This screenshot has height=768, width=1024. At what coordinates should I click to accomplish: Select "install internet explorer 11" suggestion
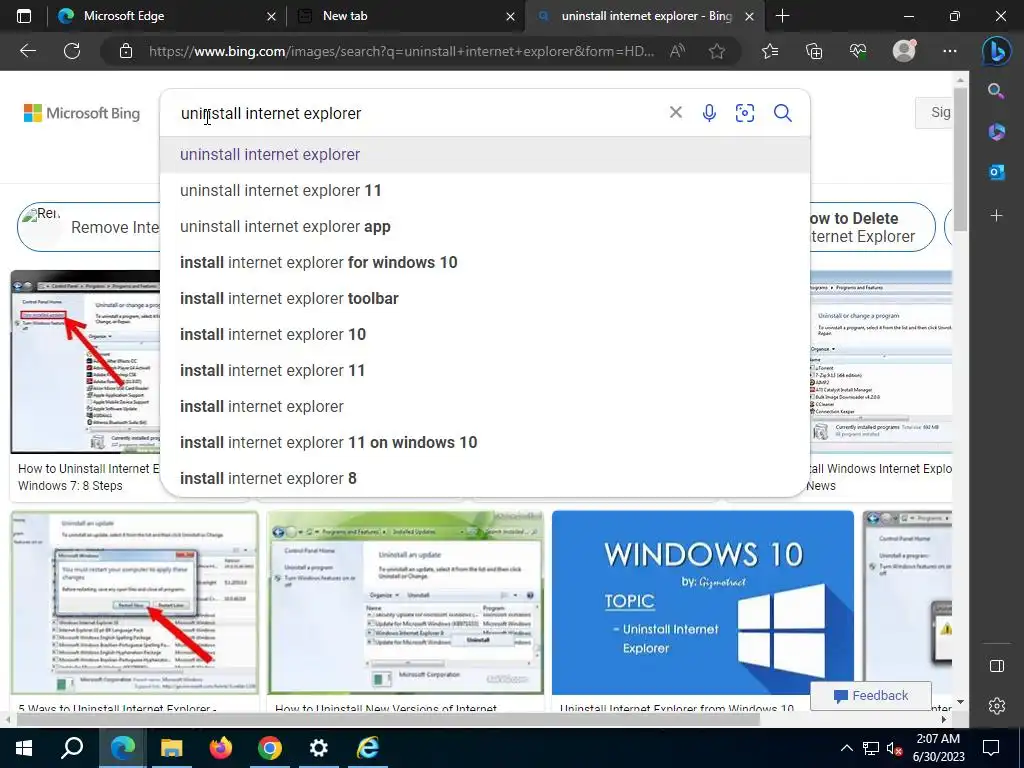pos(485,370)
